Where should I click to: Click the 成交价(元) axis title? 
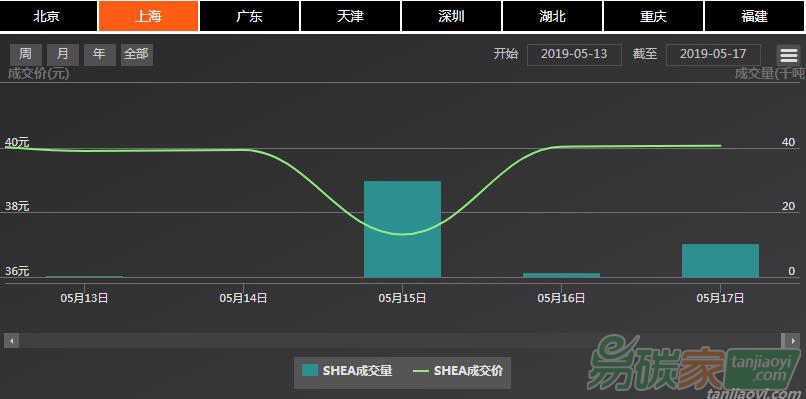pyautogui.click(x=39, y=74)
